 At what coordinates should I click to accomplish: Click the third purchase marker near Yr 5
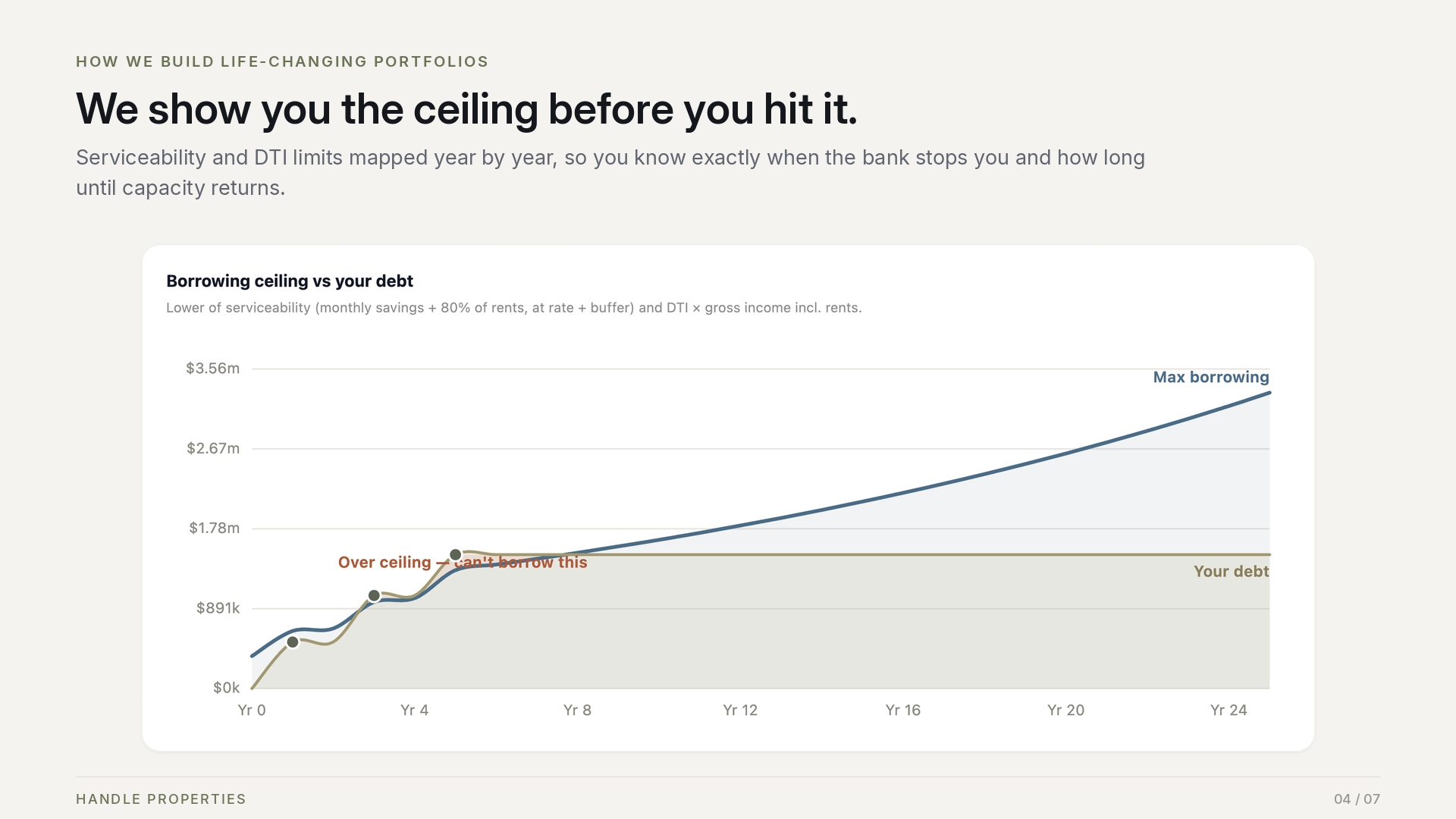coord(456,555)
